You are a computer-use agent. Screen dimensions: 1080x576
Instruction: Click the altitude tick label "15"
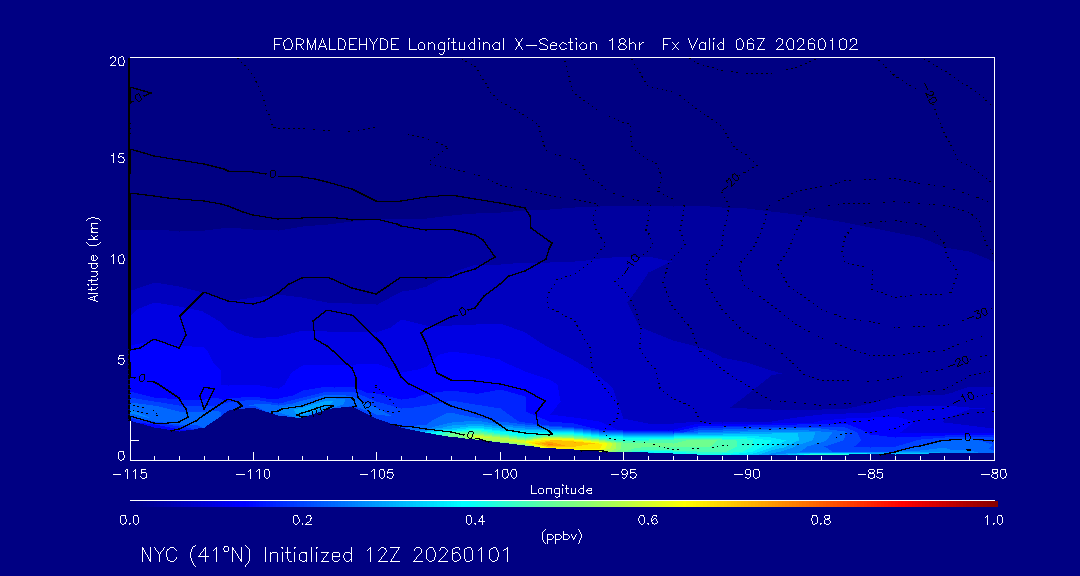[x=117, y=158]
